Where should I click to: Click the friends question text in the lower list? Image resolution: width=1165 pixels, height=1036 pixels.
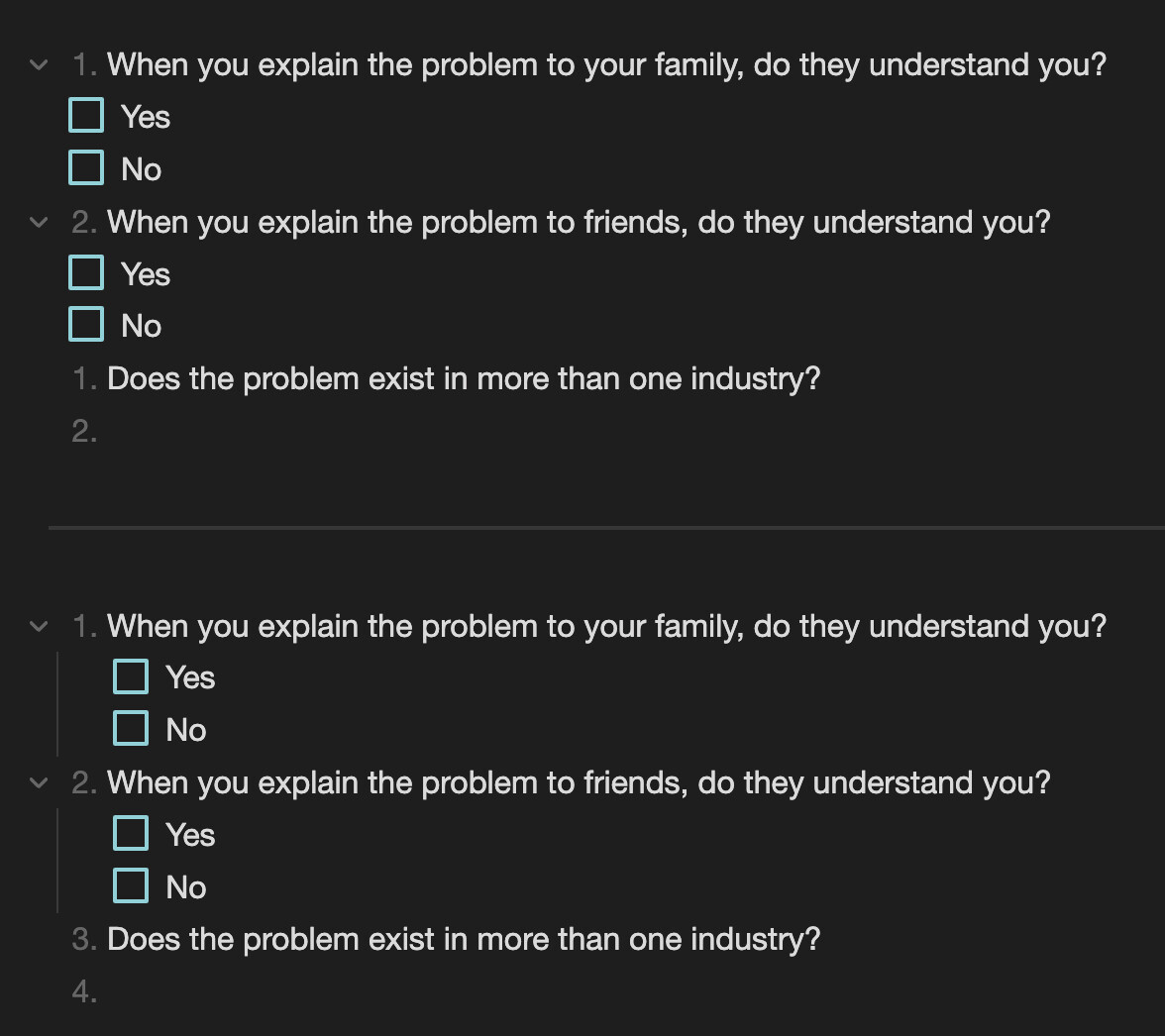click(x=578, y=782)
